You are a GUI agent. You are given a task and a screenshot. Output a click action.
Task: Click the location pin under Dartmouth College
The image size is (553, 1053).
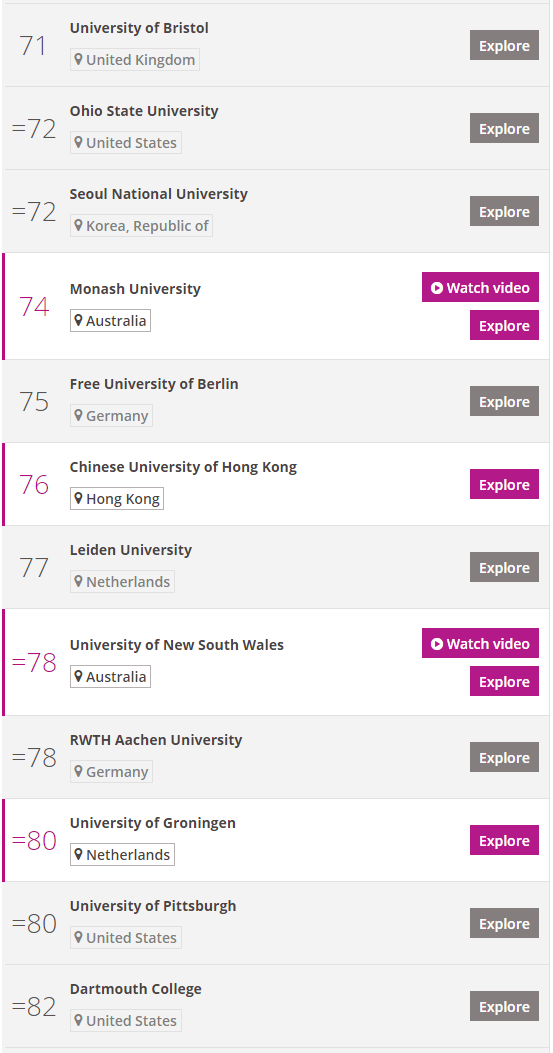(x=79, y=1021)
